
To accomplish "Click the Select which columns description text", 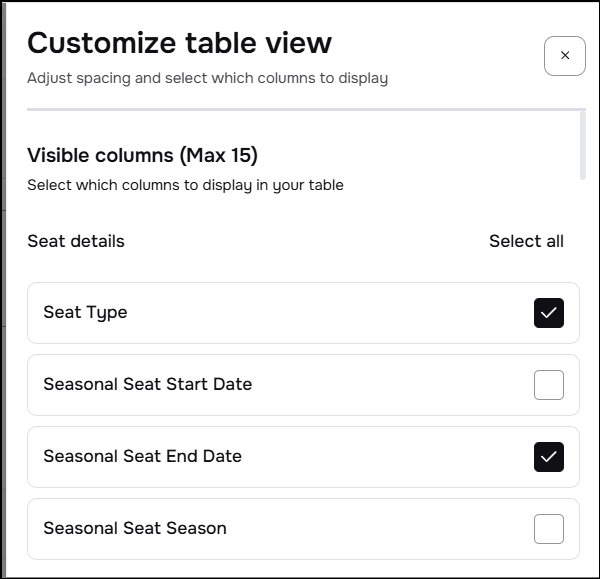I will click(x=185, y=185).
